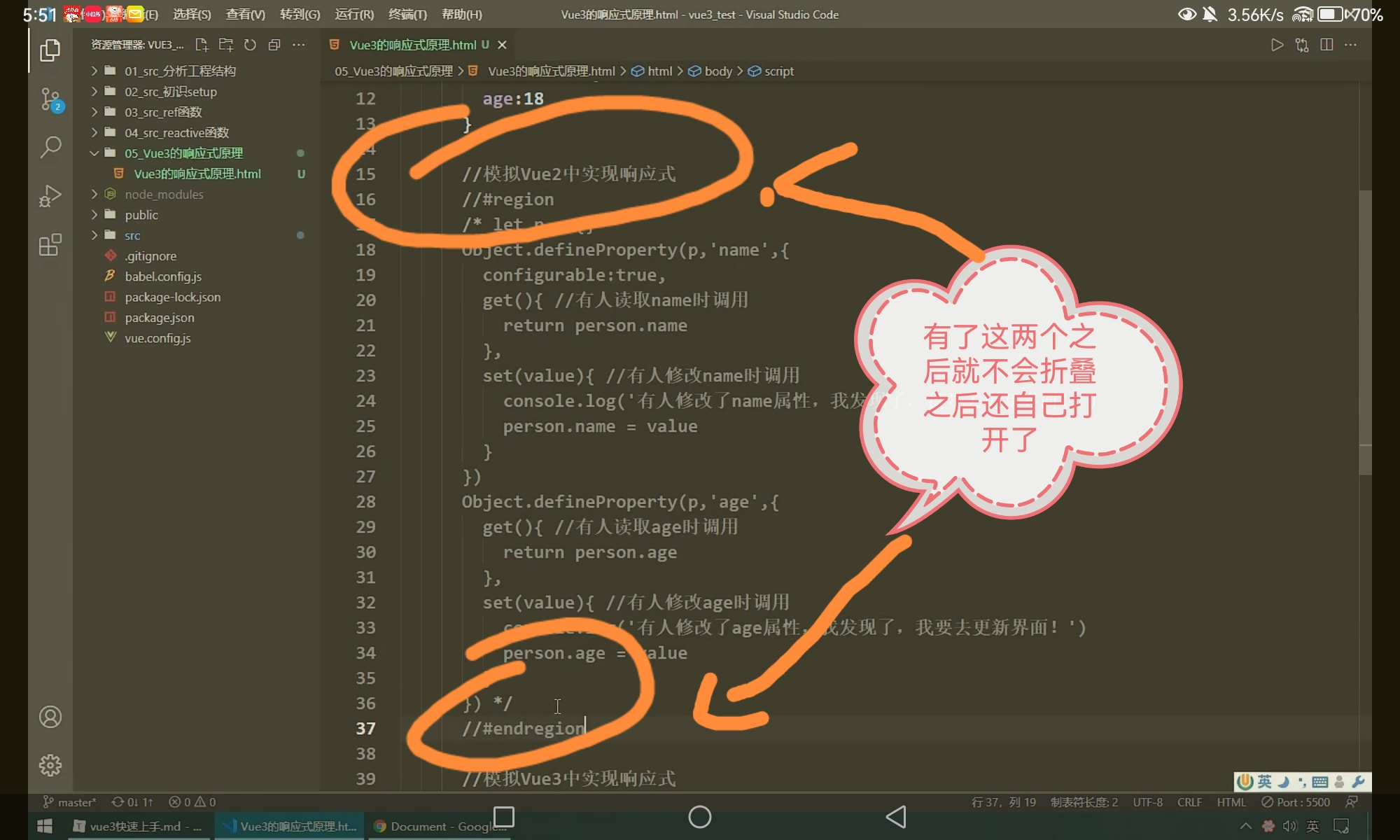Toggle Live Server Port 5500
The height and width of the screenshot is (840, 1400).
(1296, 802)
